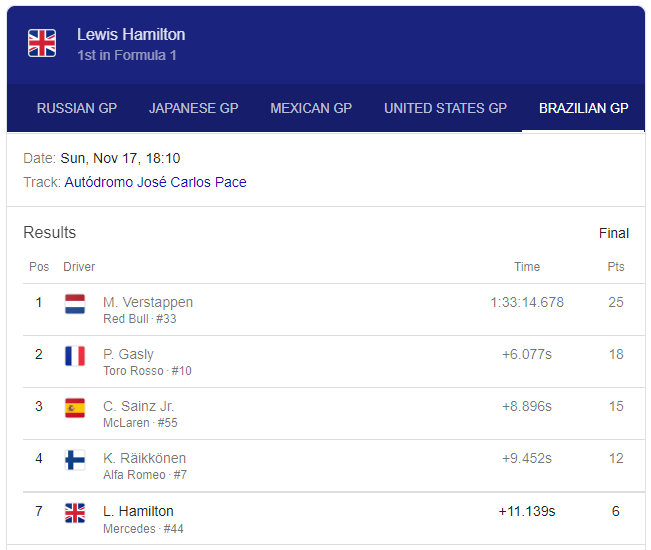This screenshot has width=651, height=550.
Task: Select C. Sainz Jr. driver entry
Action: coord(138,406)
